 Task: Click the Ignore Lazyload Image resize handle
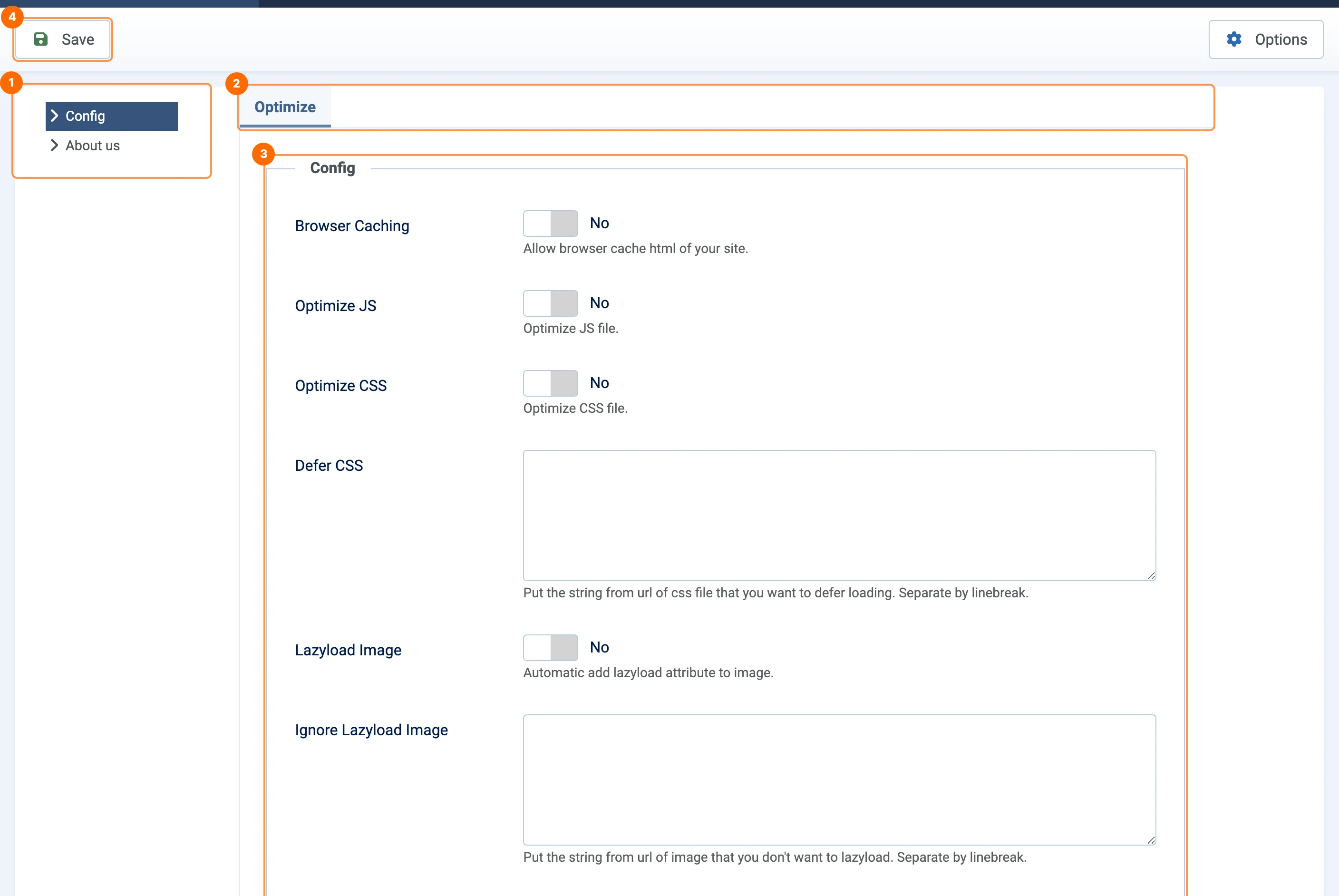[x=1151, y=840]
